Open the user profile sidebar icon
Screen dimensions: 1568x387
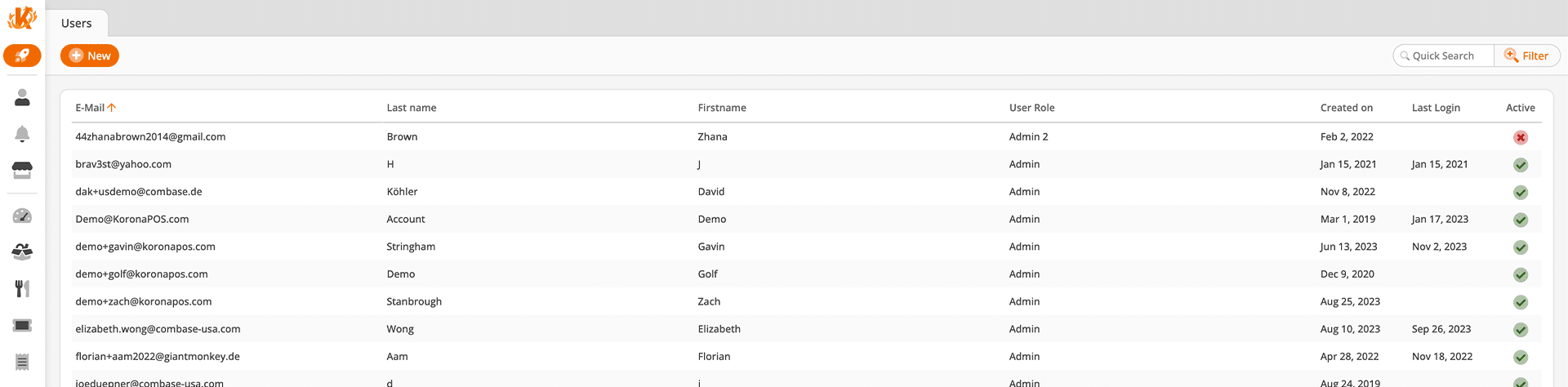point(22,98)
